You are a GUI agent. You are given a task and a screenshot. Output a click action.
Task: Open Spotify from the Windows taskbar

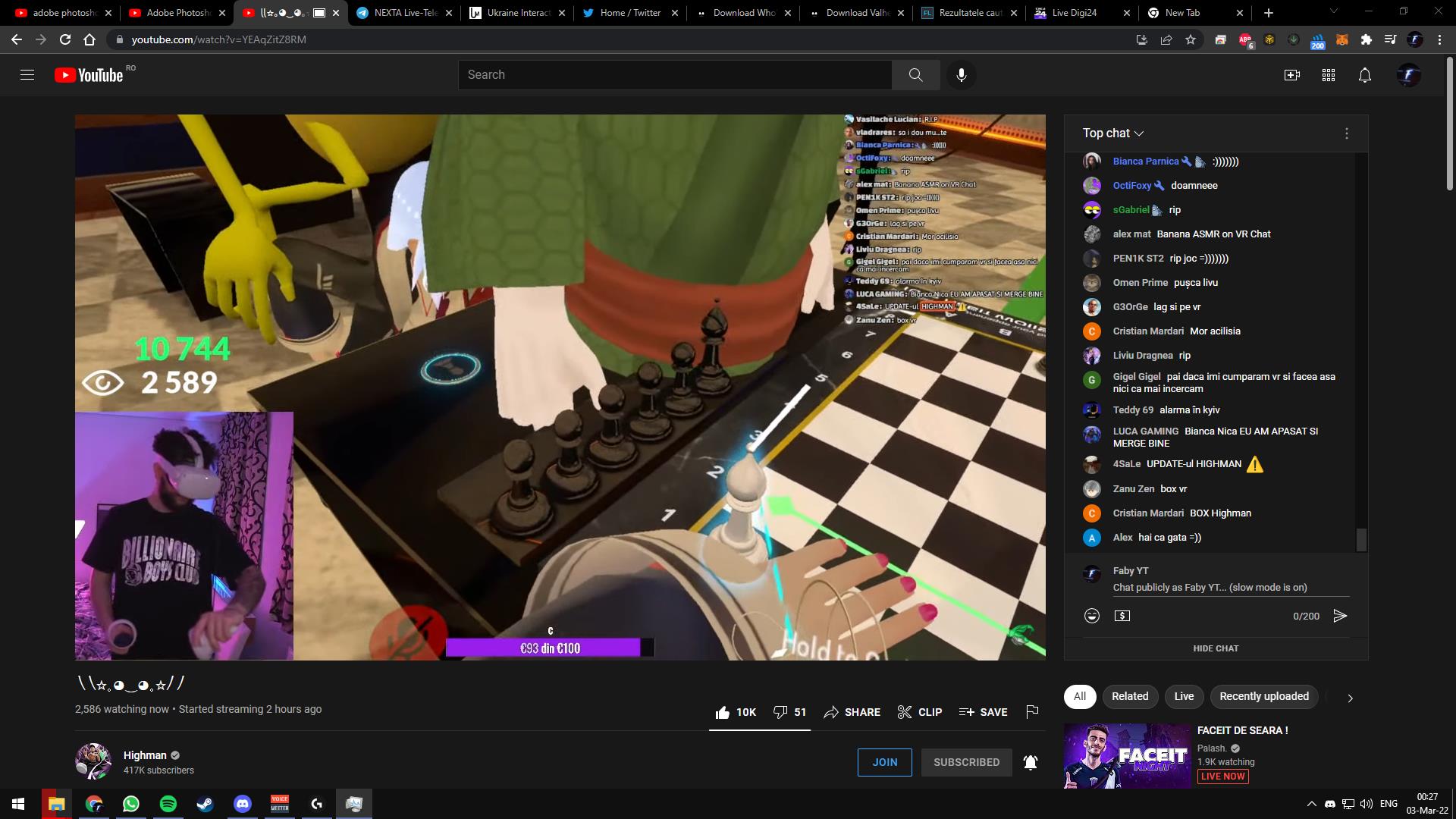pos(168,804)
